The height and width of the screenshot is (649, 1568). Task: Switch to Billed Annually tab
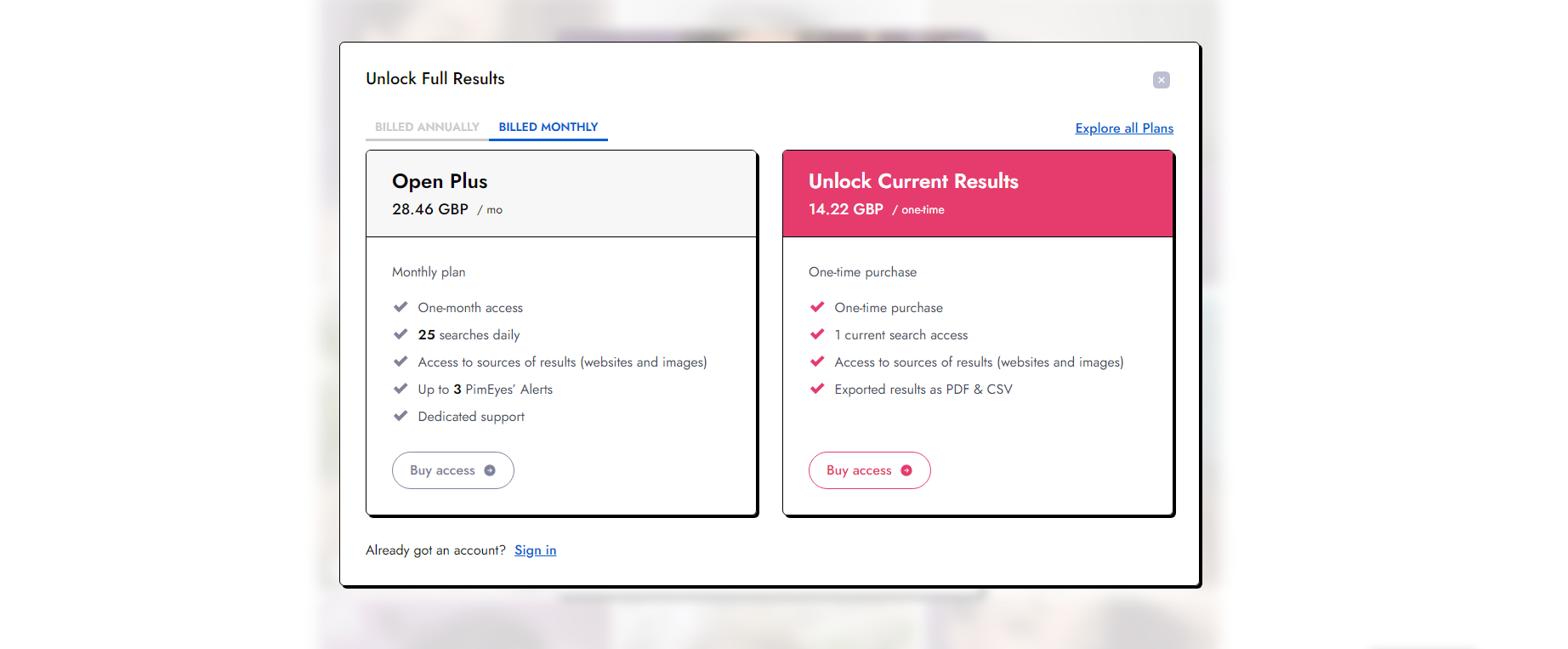coord(427,127)
